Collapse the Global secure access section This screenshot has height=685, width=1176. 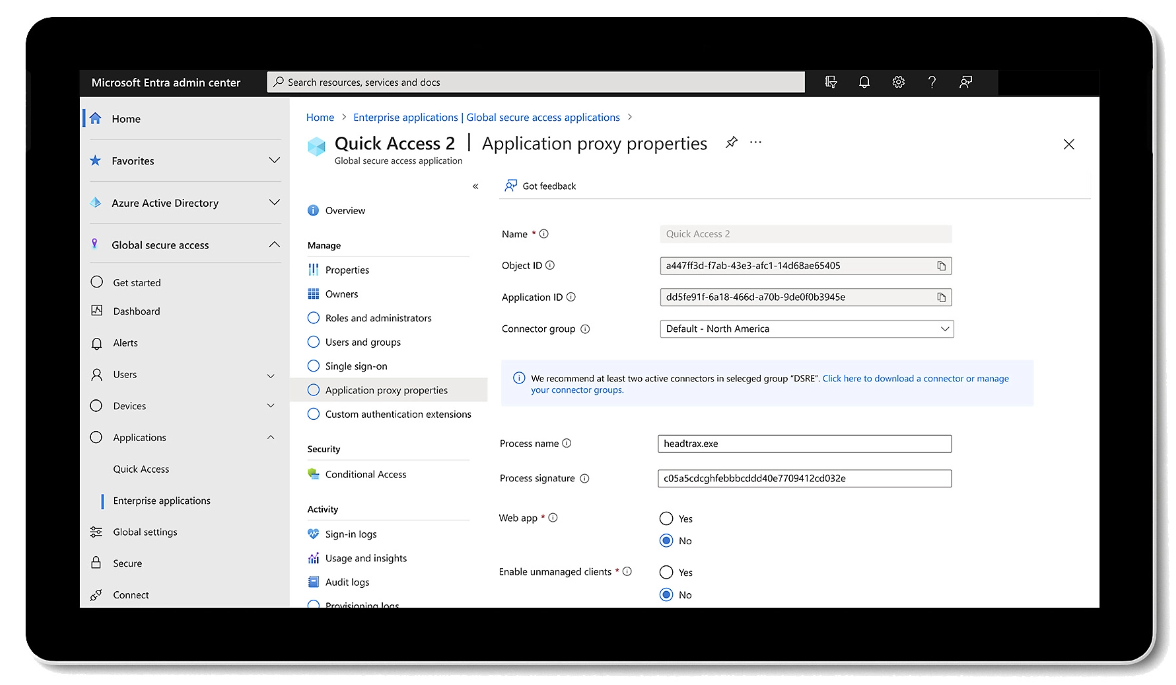(274, 245)
